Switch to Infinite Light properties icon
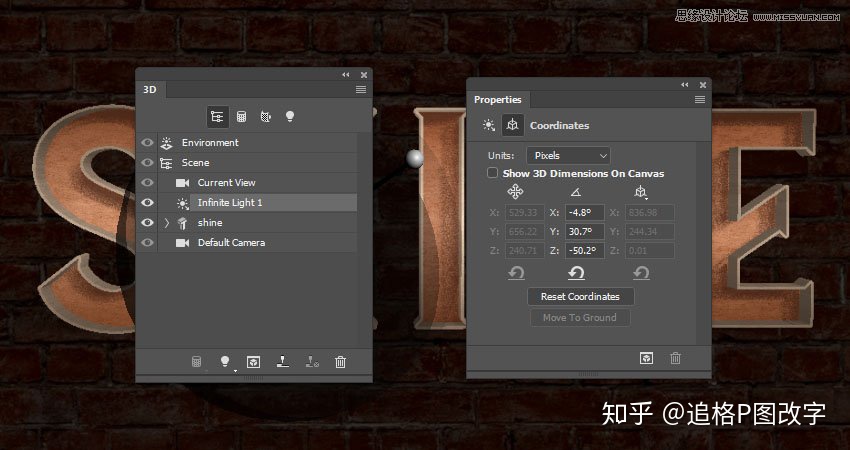850x450 pixels. click(489, 125)
